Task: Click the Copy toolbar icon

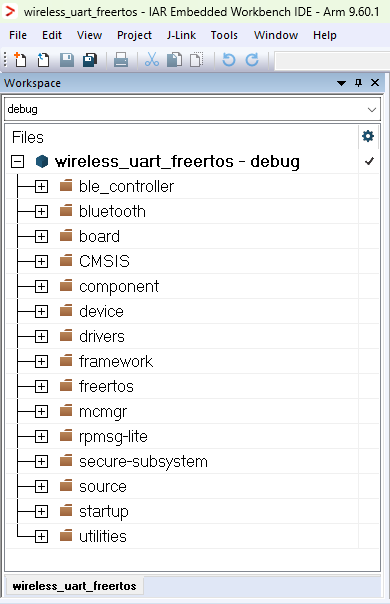Action: pyautogui.click(x=175, y=60)
